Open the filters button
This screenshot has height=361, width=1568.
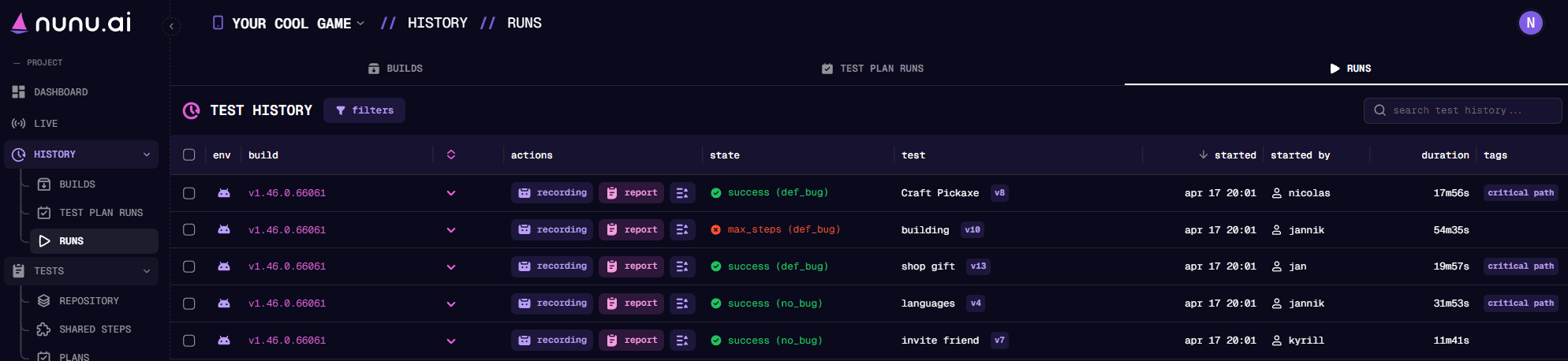coord(364,110)
